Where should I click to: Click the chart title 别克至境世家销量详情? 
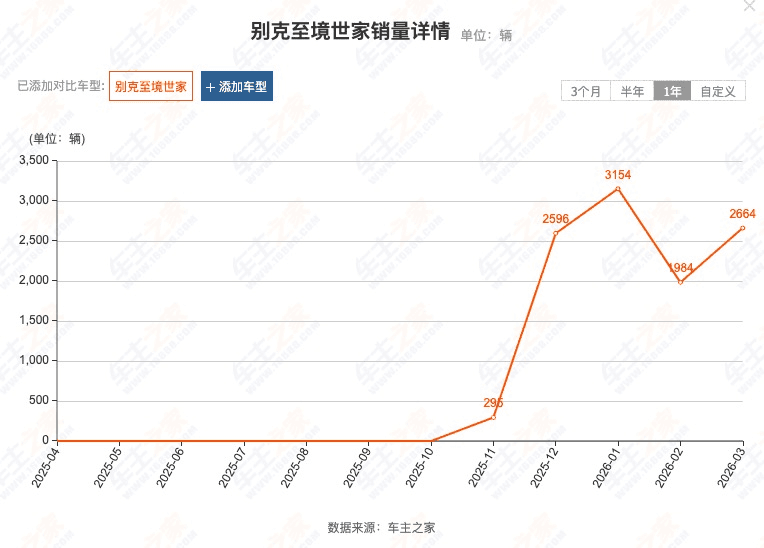tap(350, 31)
